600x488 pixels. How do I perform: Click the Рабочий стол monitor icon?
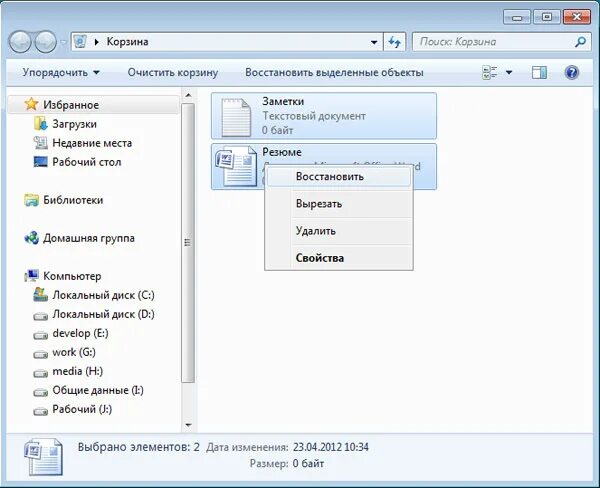click(x=40, y=162)
